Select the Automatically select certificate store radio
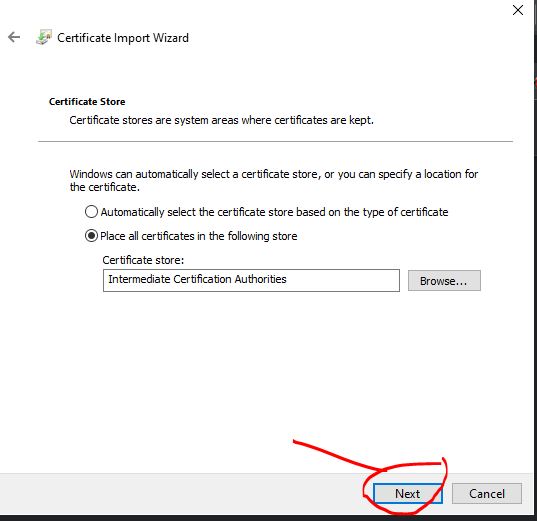537x521 pixels. pyautogui.click(x=91, y=212)
